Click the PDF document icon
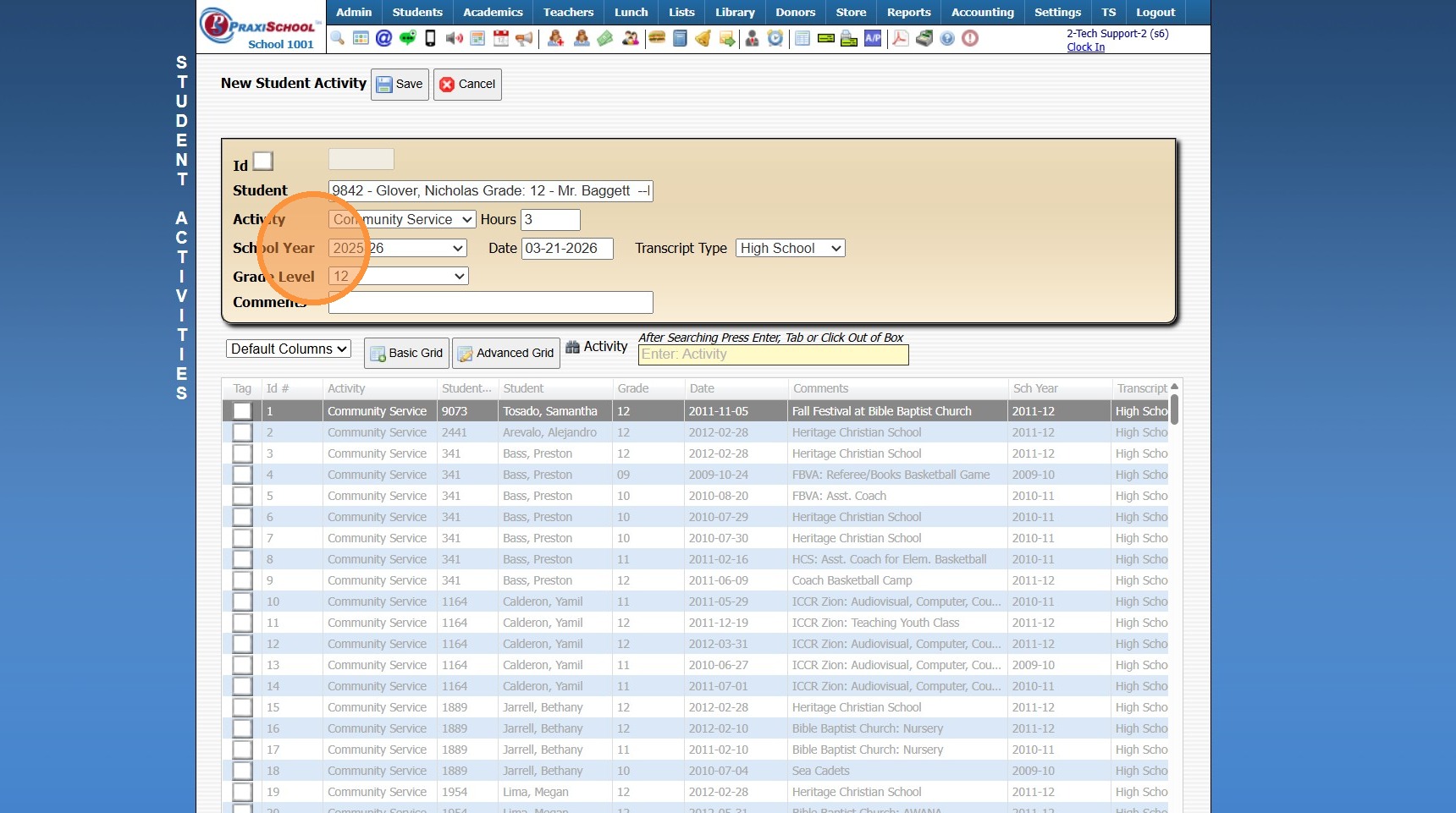The image size is (1456, 813). coord(900,38)
